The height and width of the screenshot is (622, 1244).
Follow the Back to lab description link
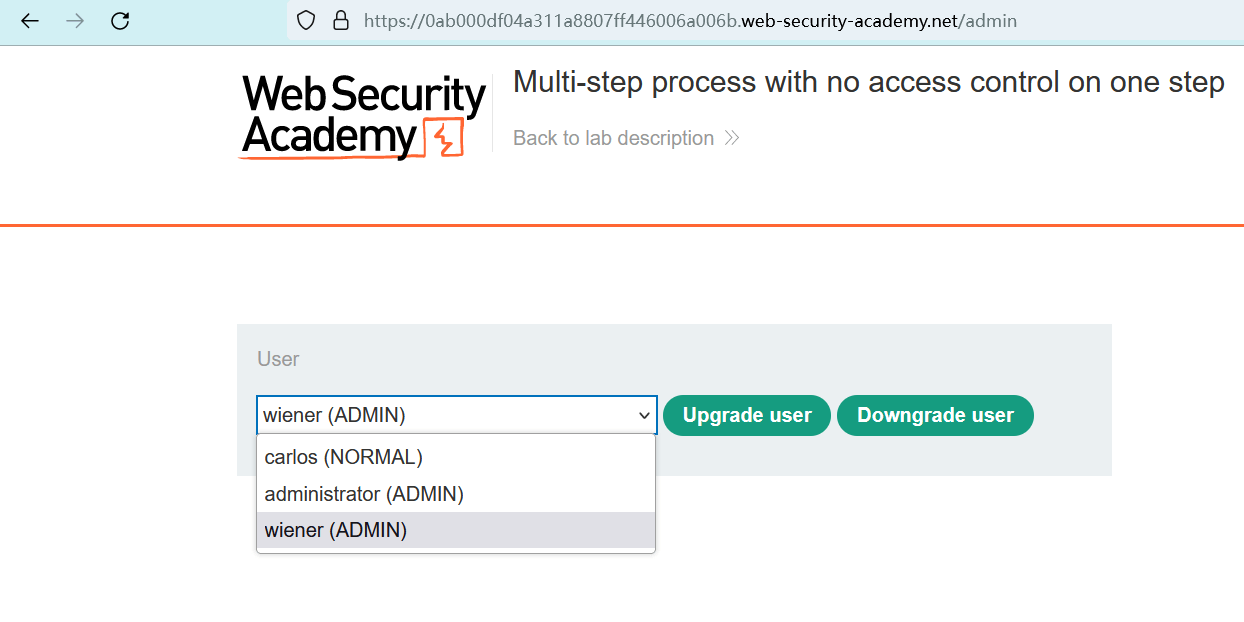pos(613,138)
